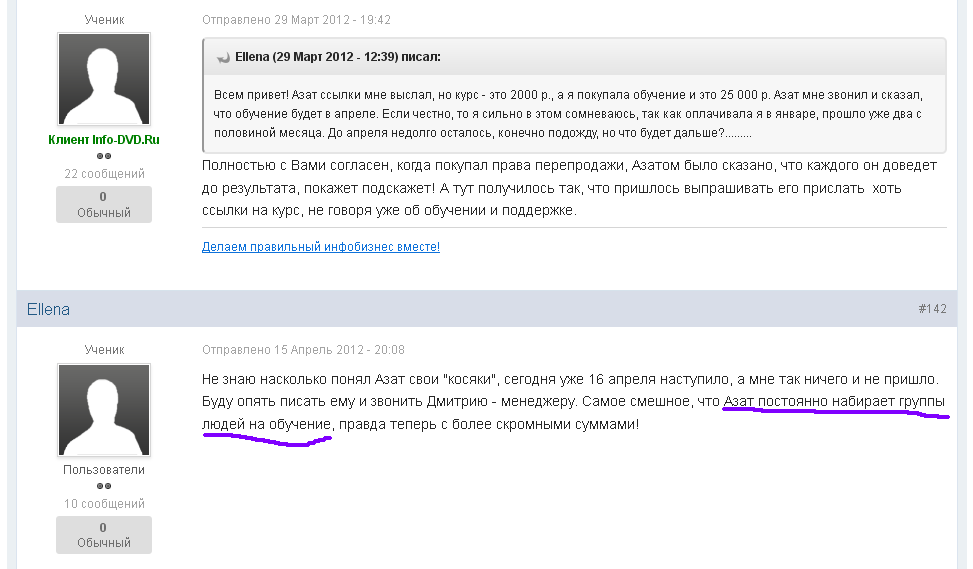The image size is (973, 569).
Task: Click reputation box of Клиент Info-DVD.Ru user
Action: (x=104, y=204)
